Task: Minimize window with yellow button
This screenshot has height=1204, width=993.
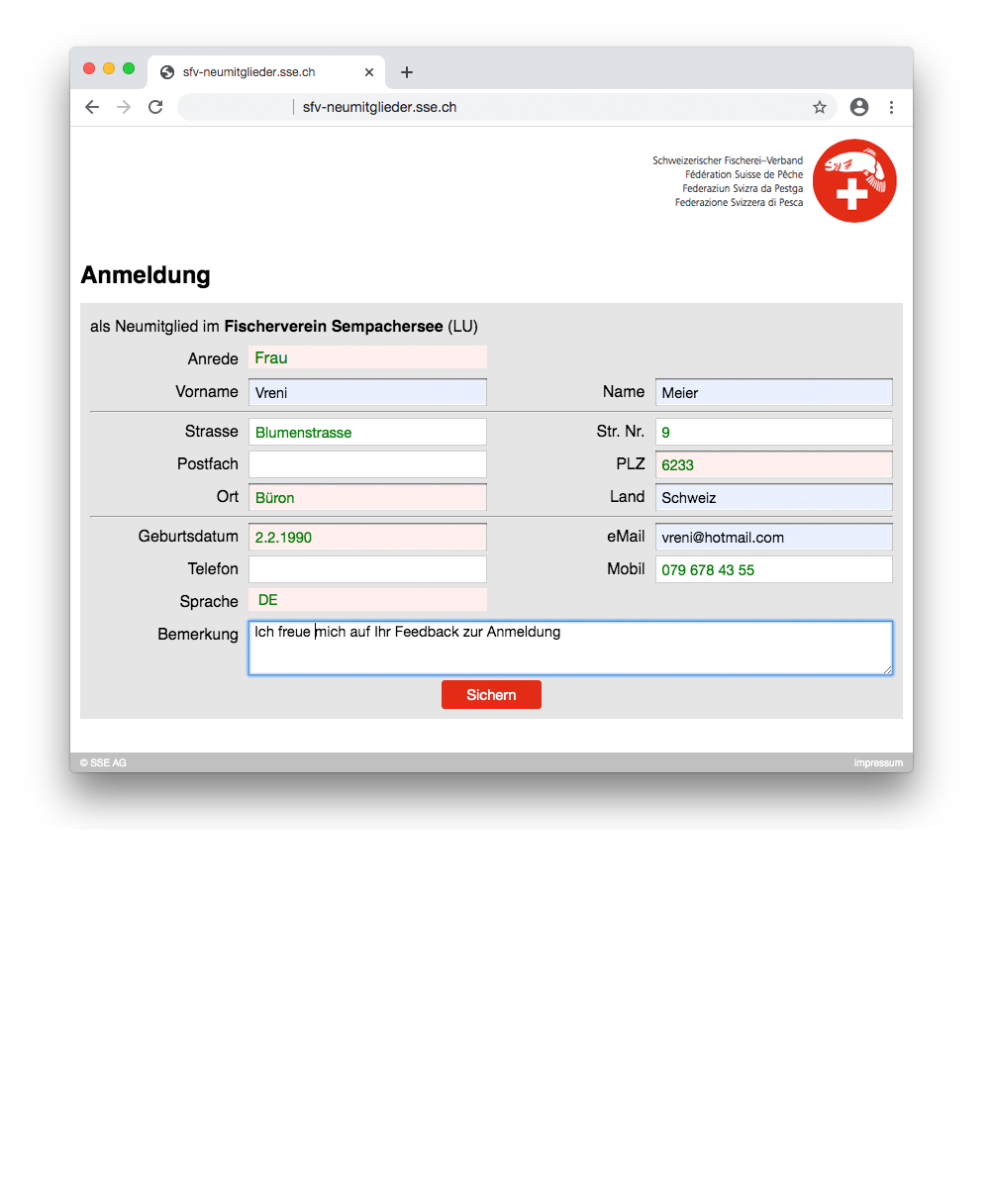Action: point(109,68)
